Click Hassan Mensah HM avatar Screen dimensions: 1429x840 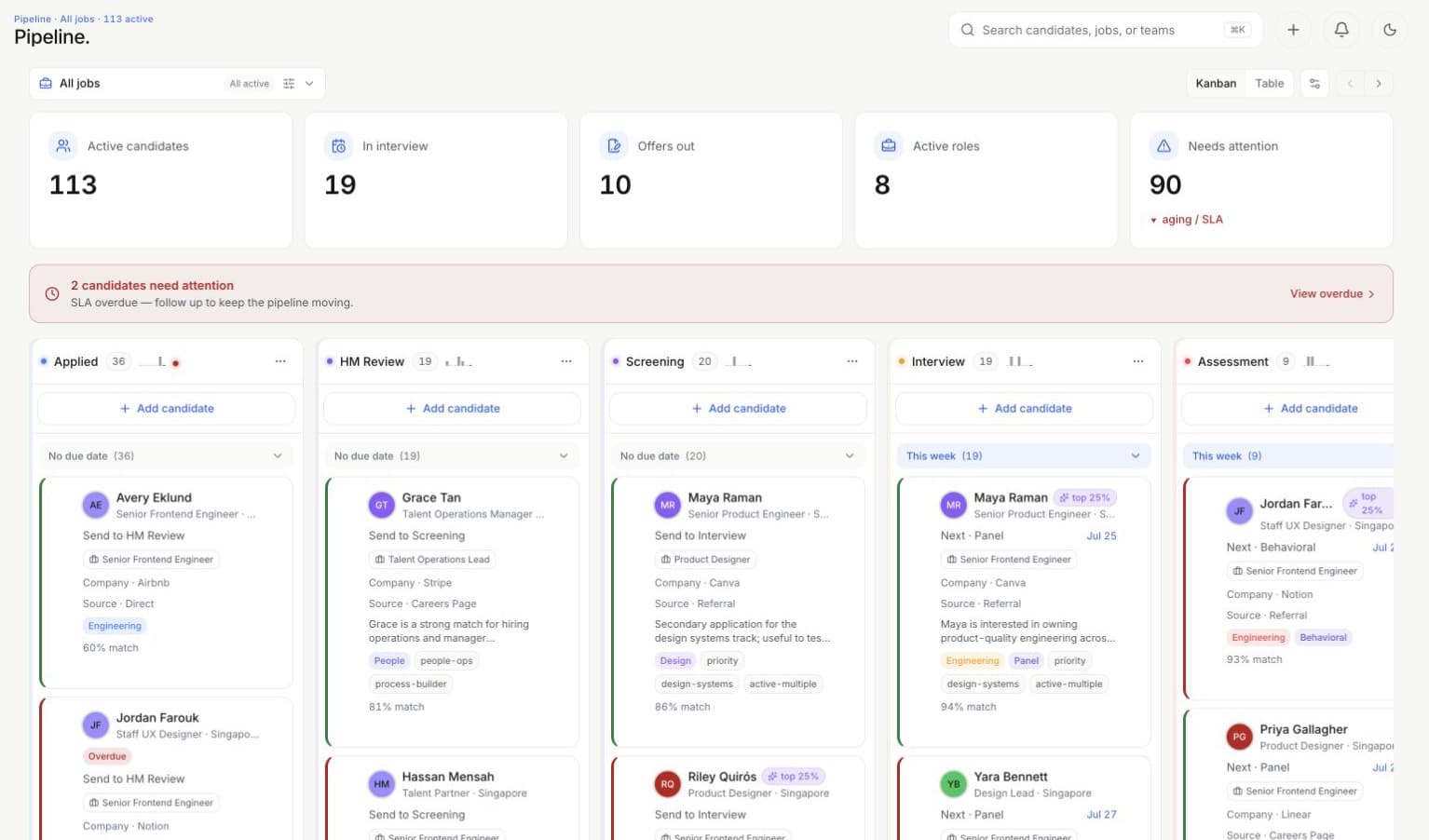tap(382, 784)
